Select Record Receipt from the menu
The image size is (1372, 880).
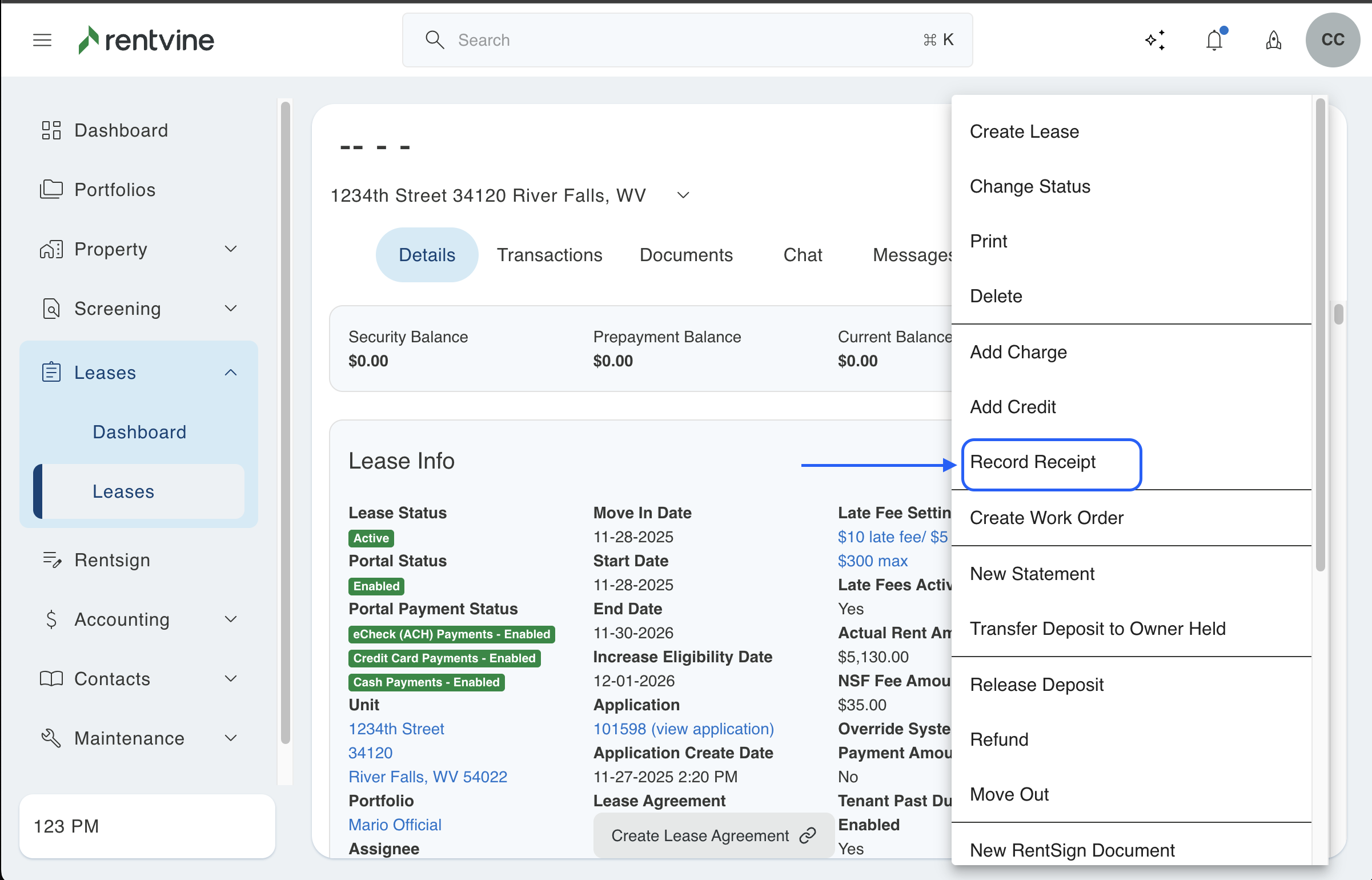(x=1033, y=462)
